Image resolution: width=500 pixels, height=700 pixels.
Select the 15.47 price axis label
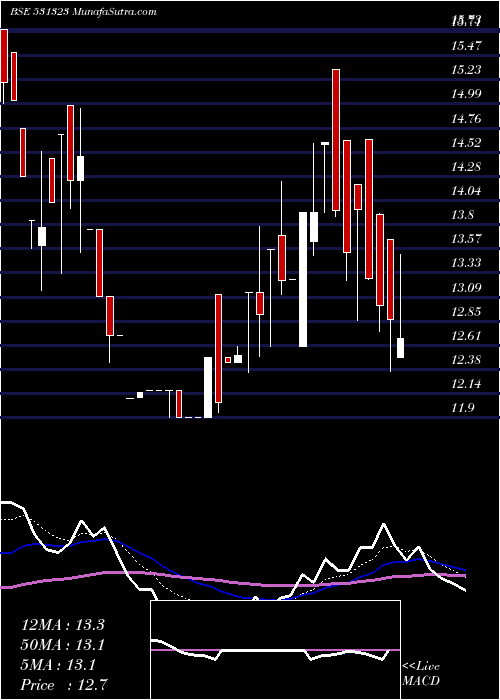[467, 46]
